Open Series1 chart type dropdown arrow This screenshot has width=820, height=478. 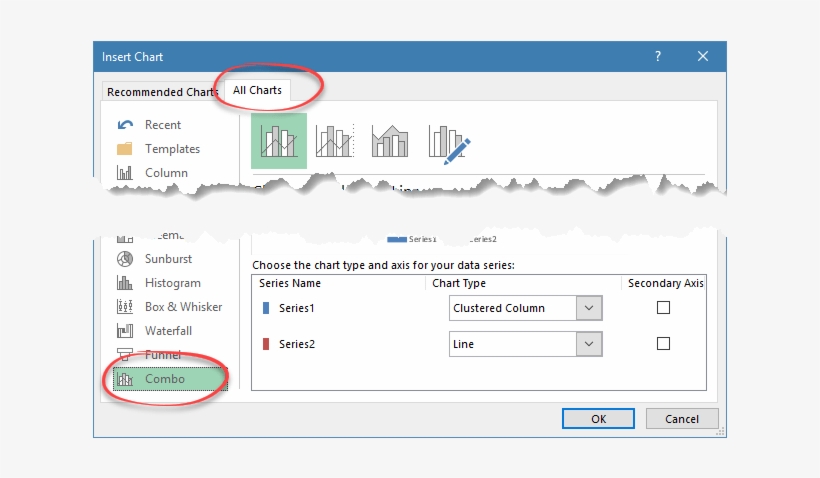click(x=589, y=308)
